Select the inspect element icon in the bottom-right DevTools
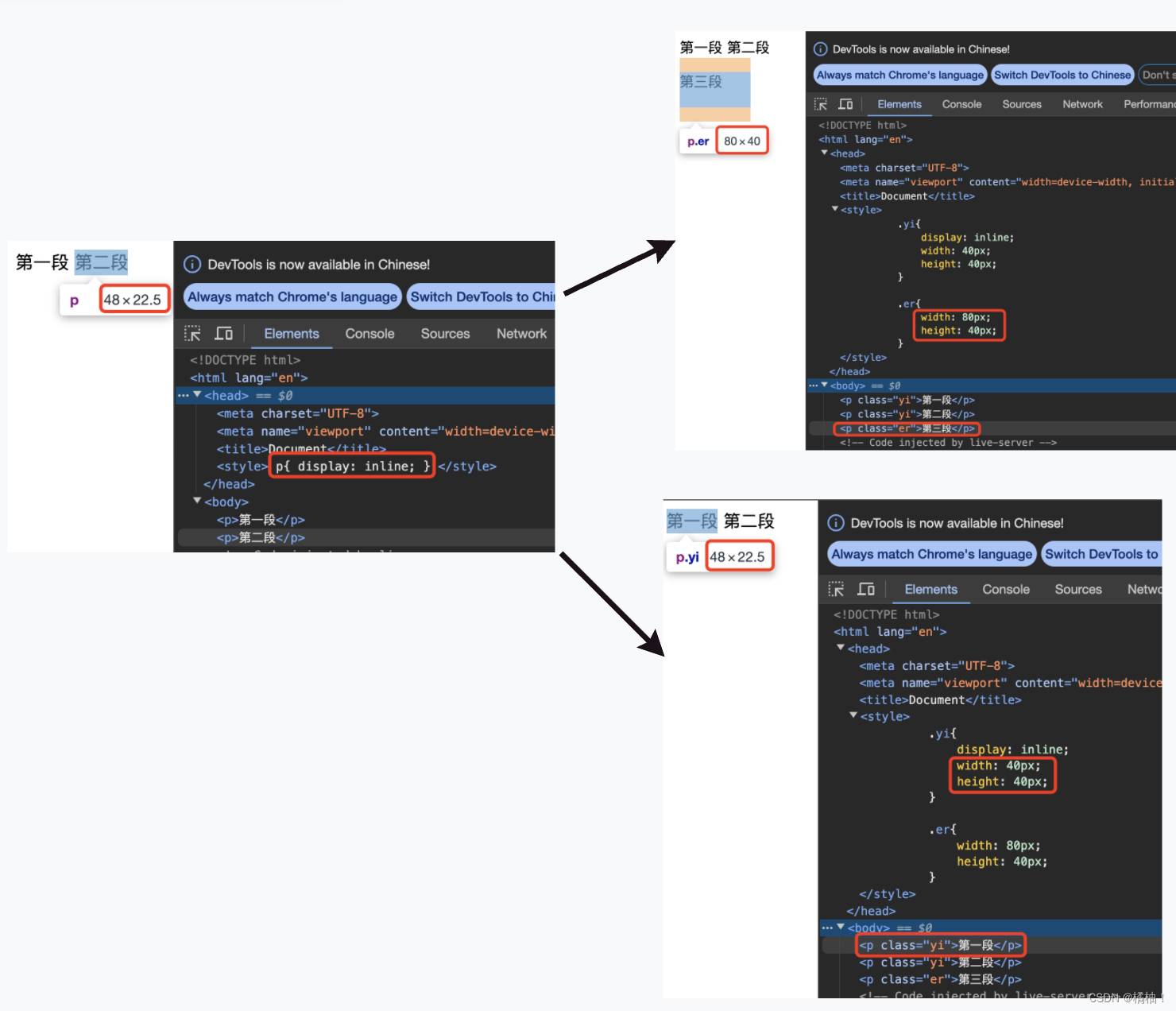Image resolution: width=1176 pixels, height=1011 pixels. point(836,589)
